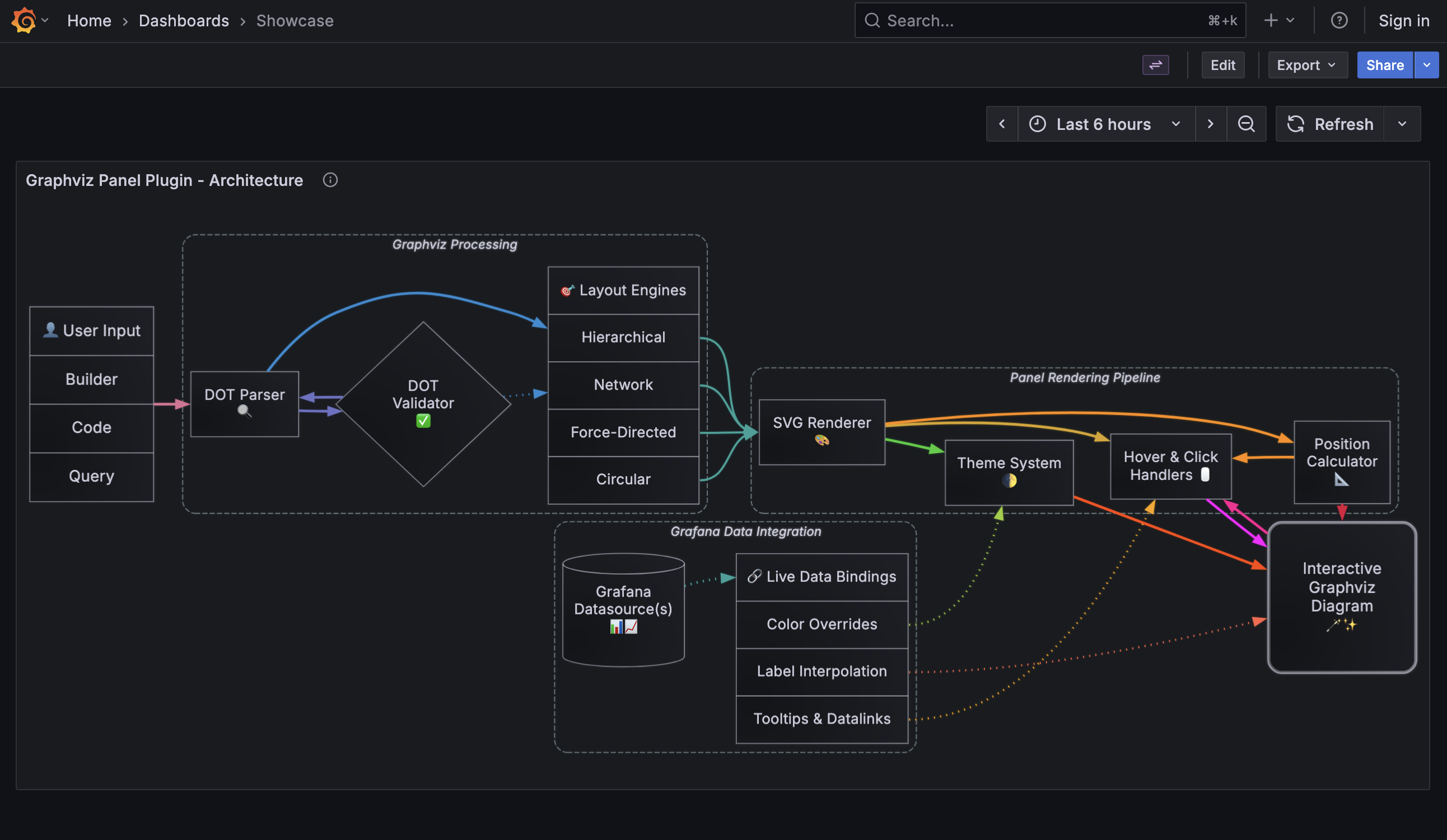Select the Sign in link
The image size is (1447, 840).
click(1403, 20)
